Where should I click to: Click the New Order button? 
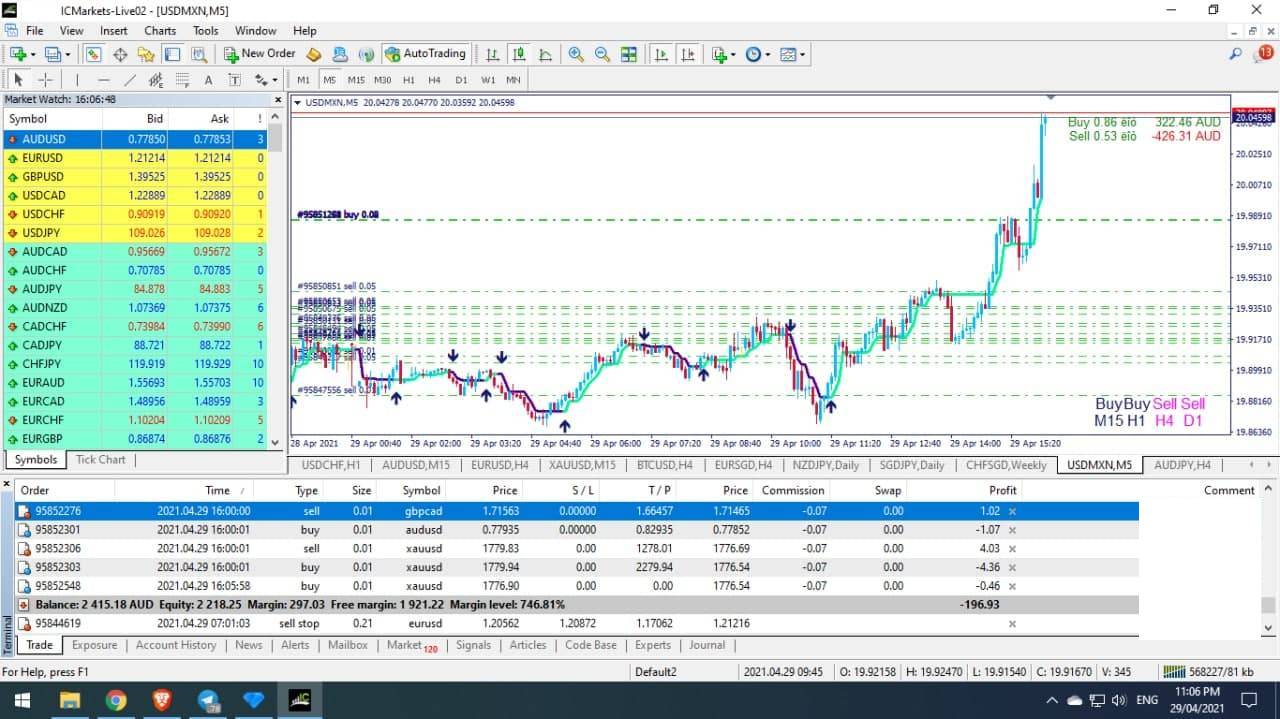coord(259,54)
